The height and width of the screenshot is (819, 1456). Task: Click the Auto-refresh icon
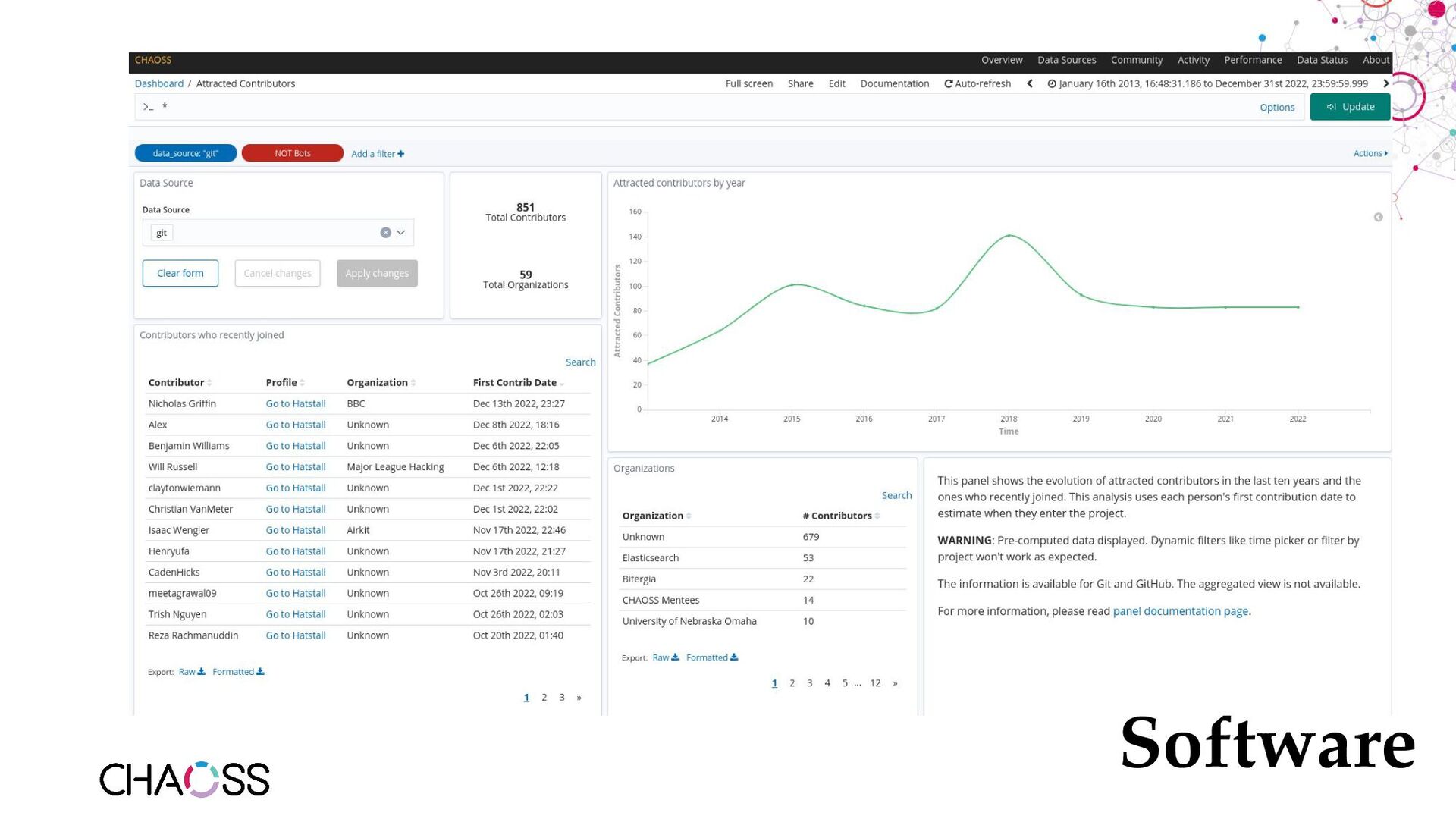(x=948, y=83)
